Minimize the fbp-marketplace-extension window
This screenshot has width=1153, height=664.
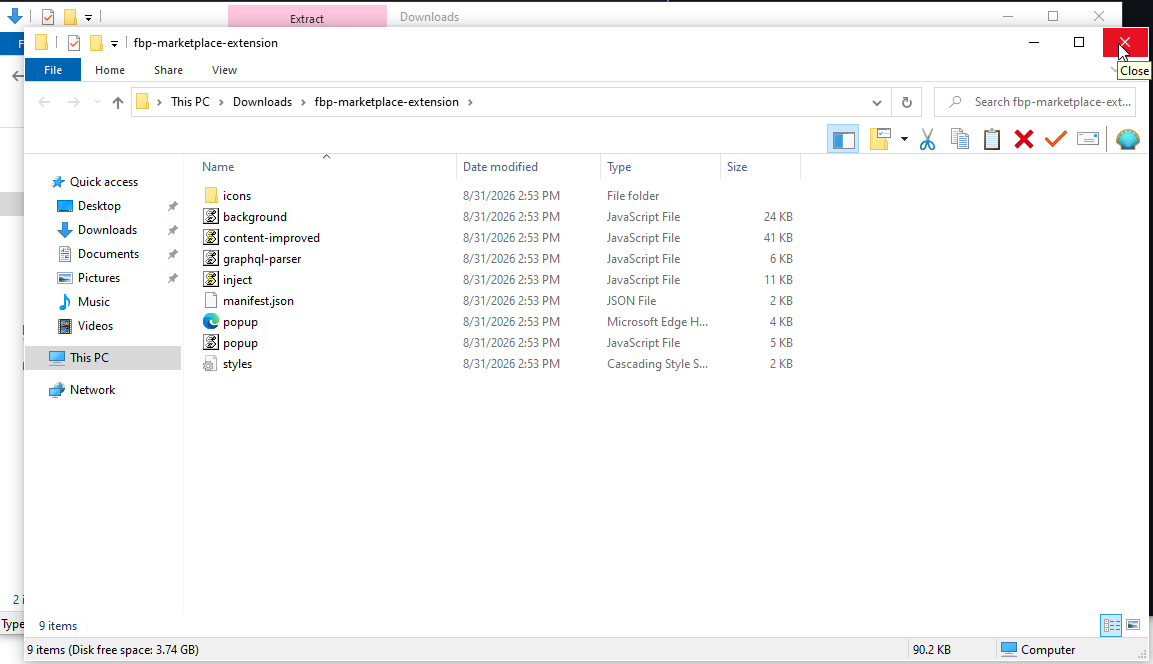point(1034,43)
